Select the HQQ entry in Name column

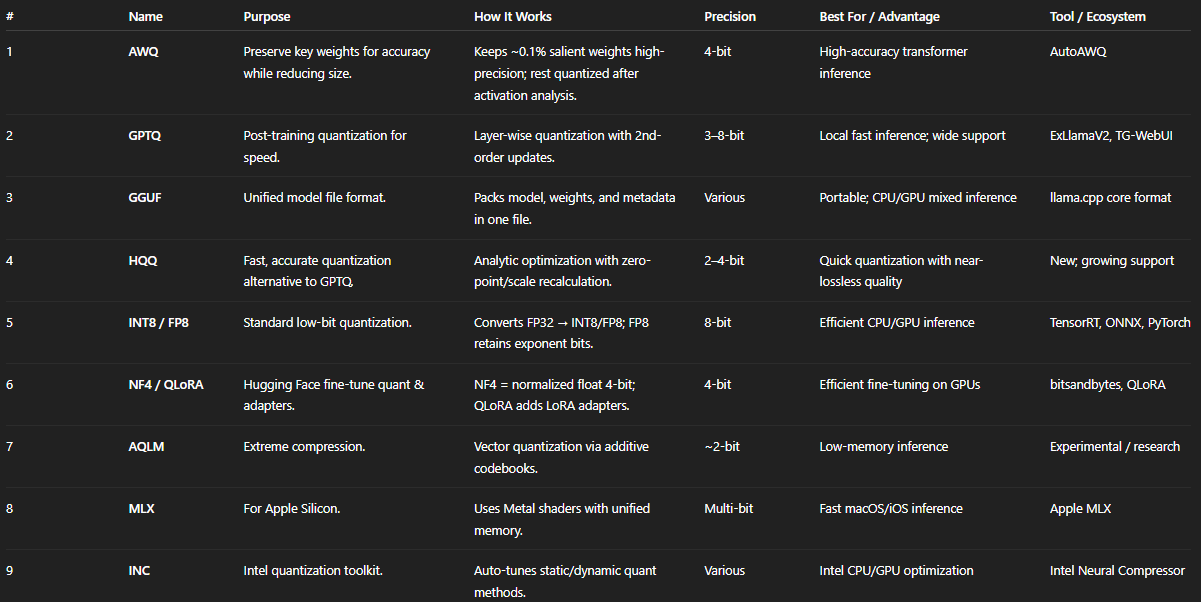(x=143, y=261)
